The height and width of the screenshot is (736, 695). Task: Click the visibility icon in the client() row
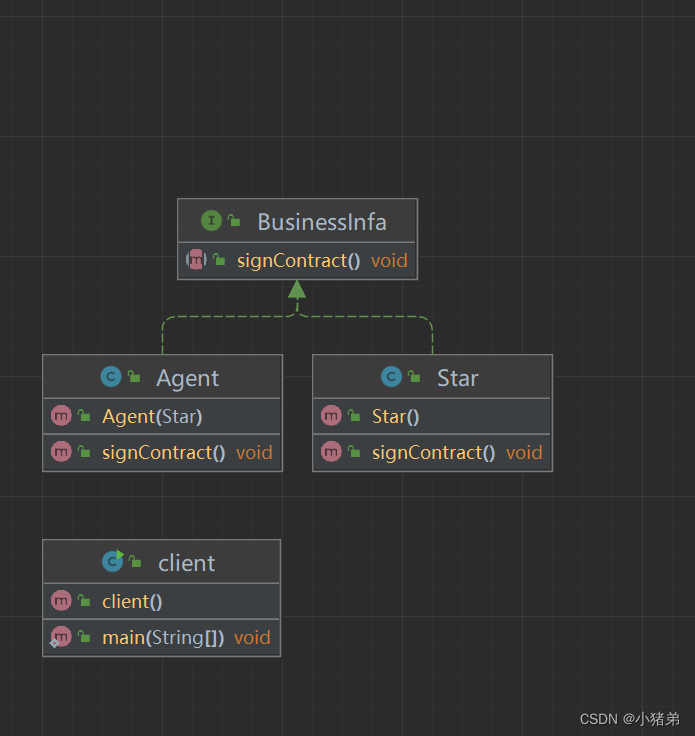coord(84,600)
